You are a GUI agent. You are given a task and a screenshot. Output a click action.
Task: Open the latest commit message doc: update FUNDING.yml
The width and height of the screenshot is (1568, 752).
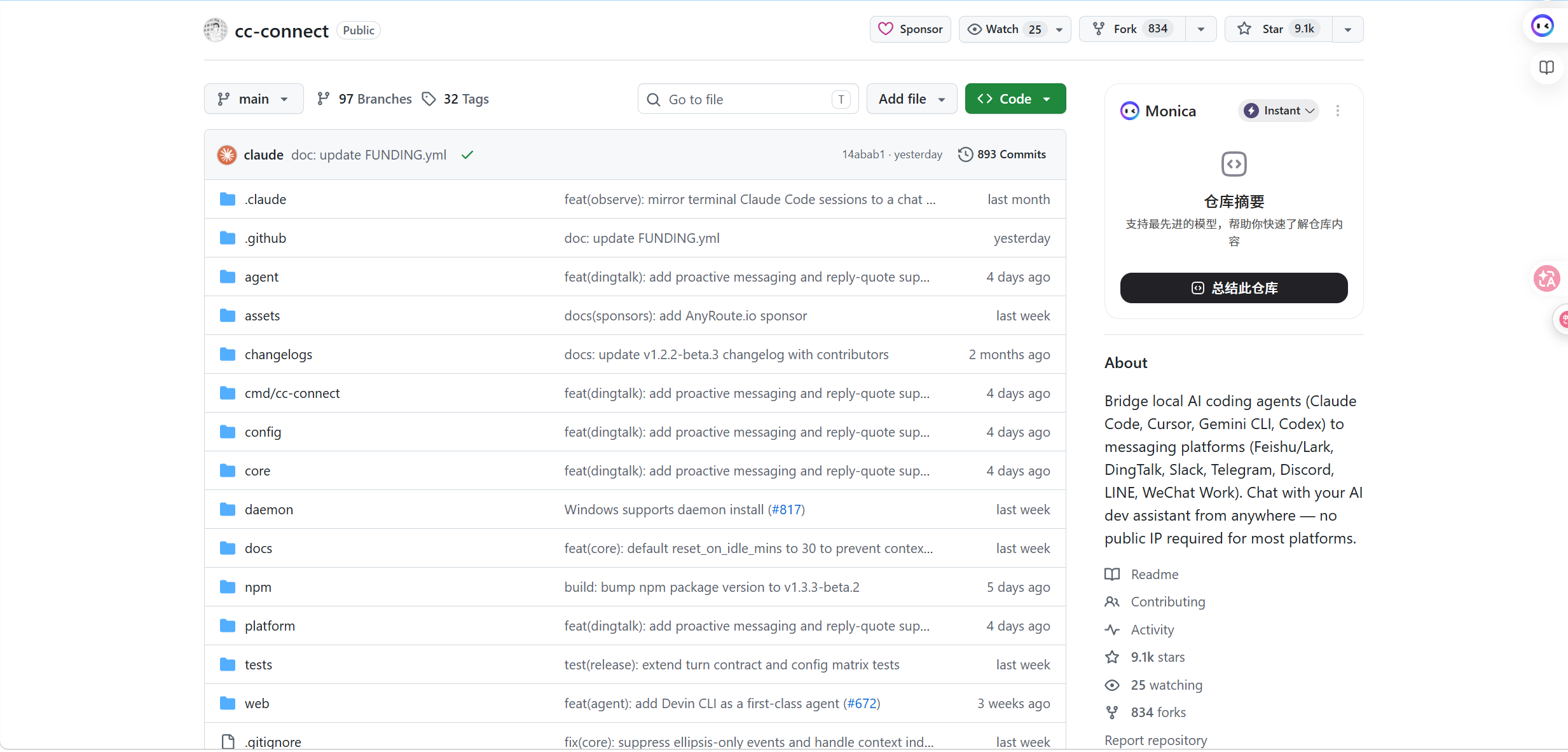click(369, 155)
